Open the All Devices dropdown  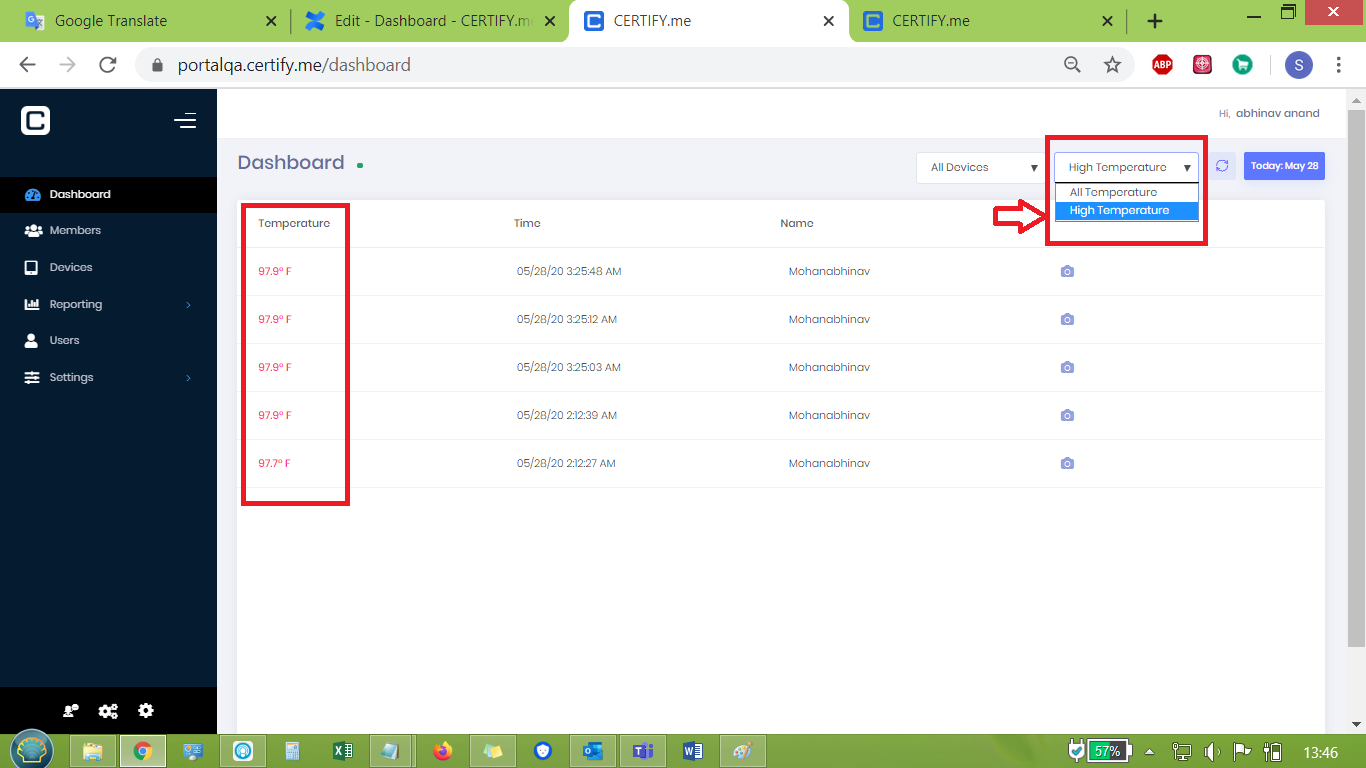pos(981,167)
